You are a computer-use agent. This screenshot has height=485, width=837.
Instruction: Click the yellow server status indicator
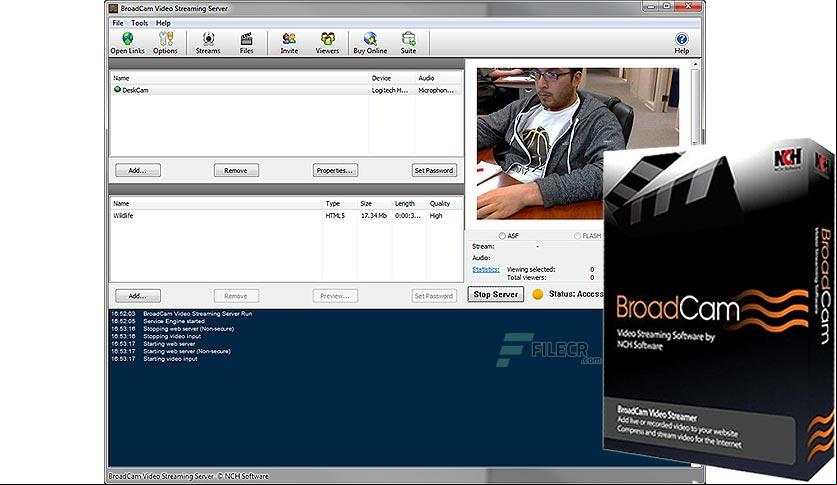[538, 294]
